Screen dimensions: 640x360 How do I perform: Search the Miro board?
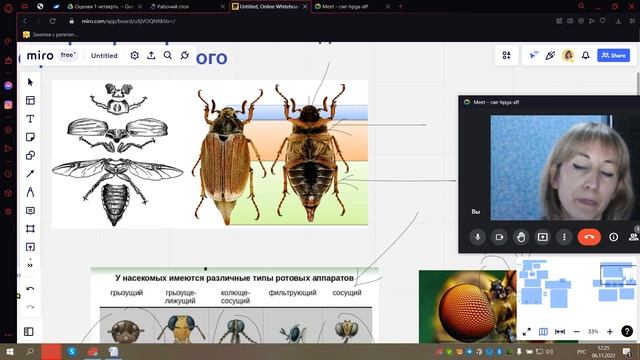168,56
